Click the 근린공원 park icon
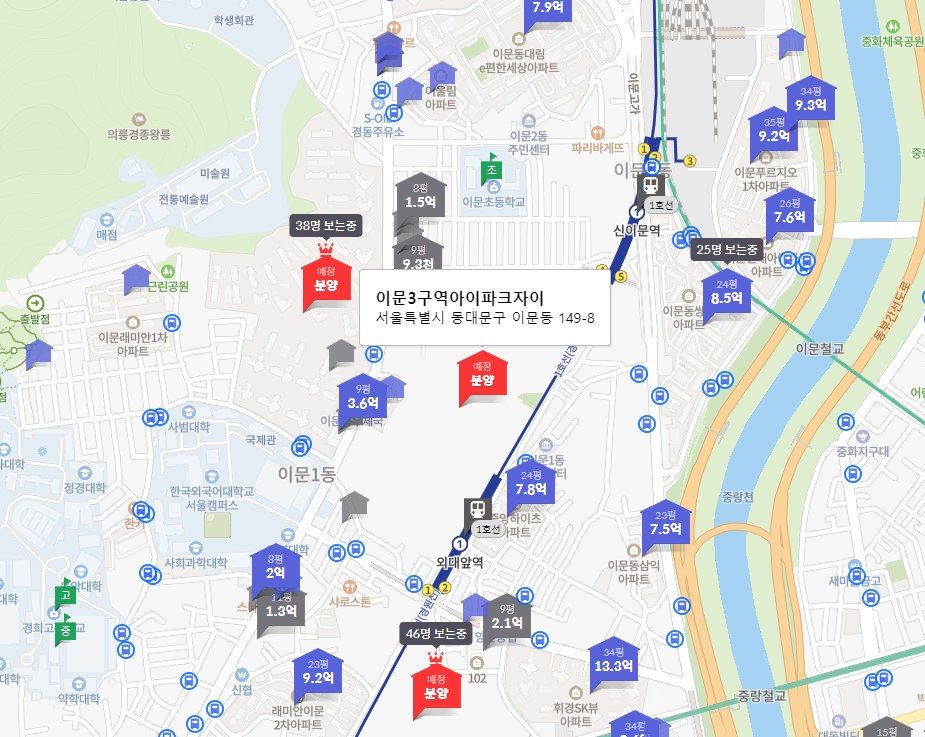The width and height of the screenshot is (925, 737). coord(168,271)
